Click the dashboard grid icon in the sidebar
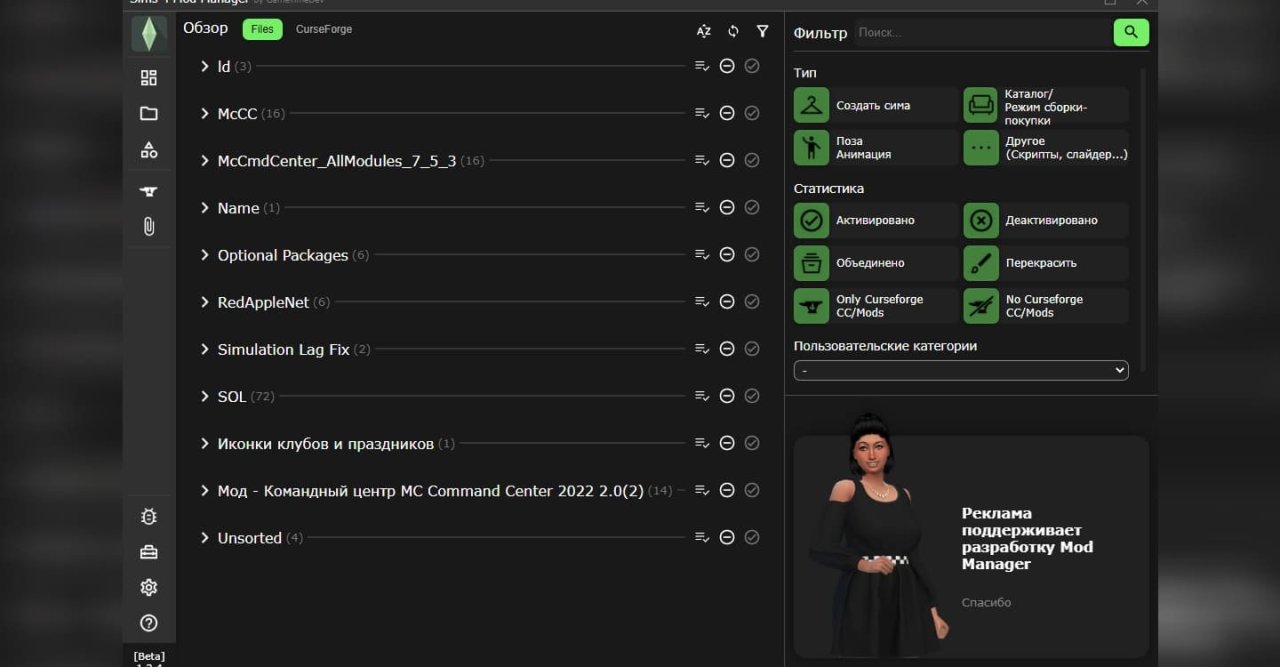The image size is (1280, 667). click(148, 76)
